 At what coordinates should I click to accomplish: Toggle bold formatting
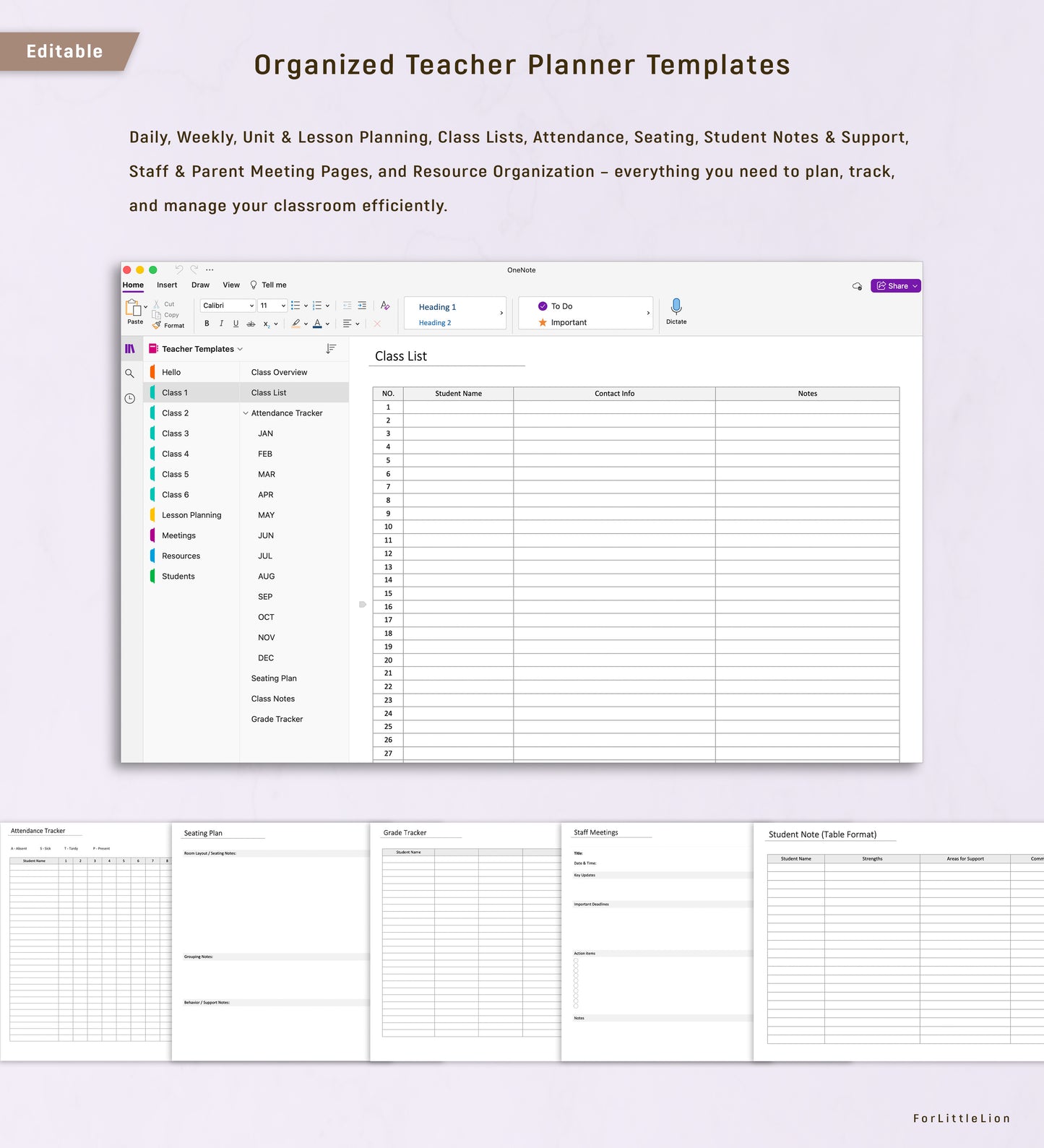[207, 324]
